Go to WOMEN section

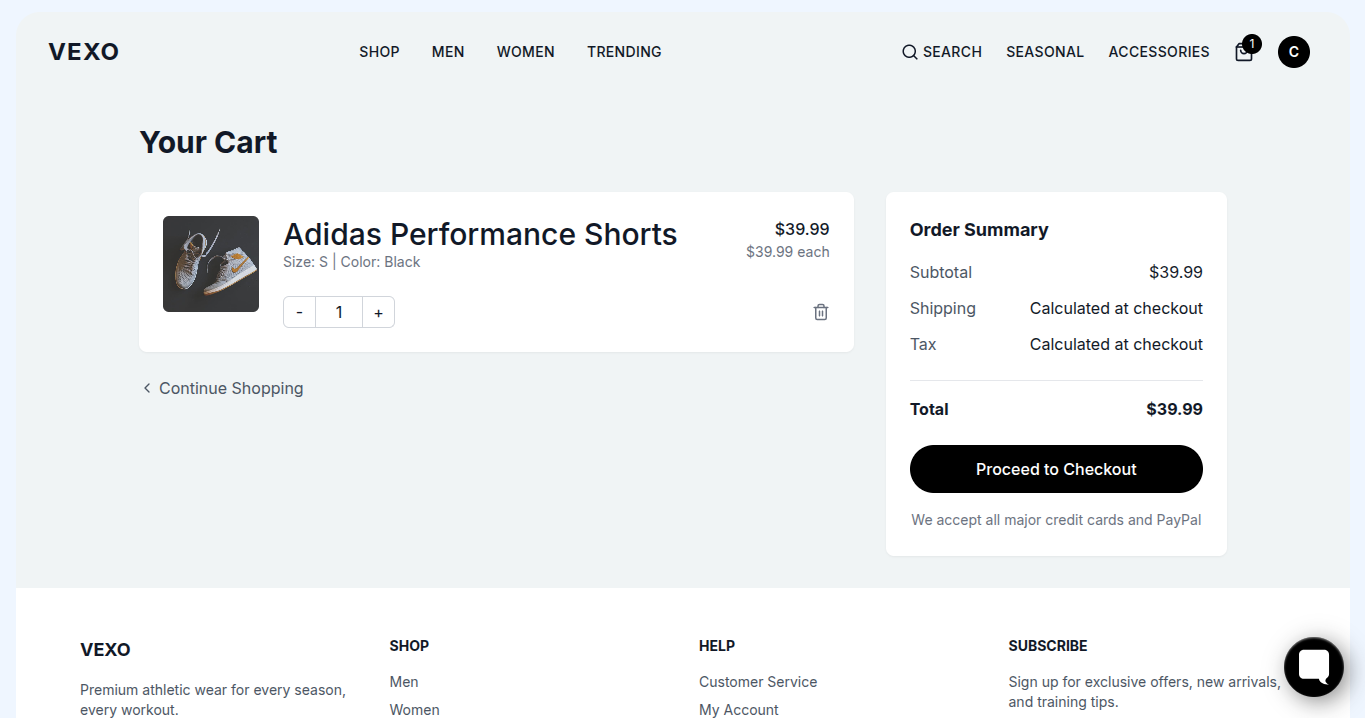525,52
